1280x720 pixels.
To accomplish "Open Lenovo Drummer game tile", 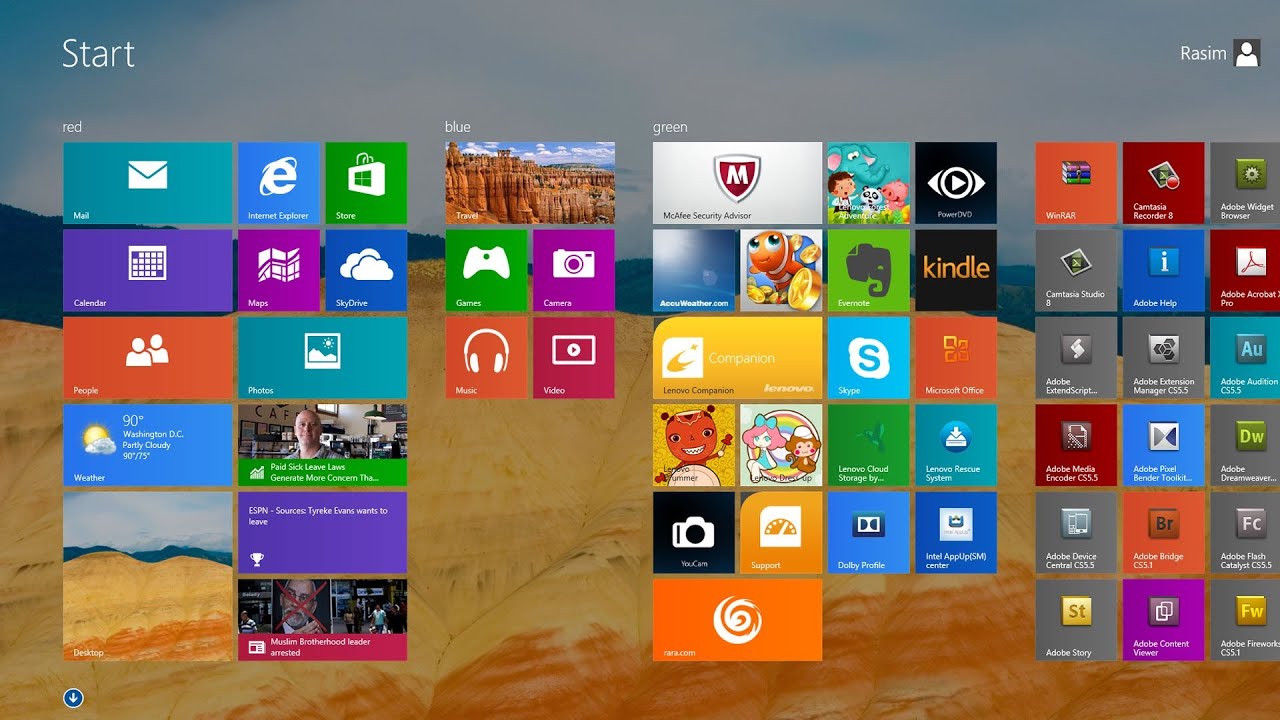I will click(694, 445).
